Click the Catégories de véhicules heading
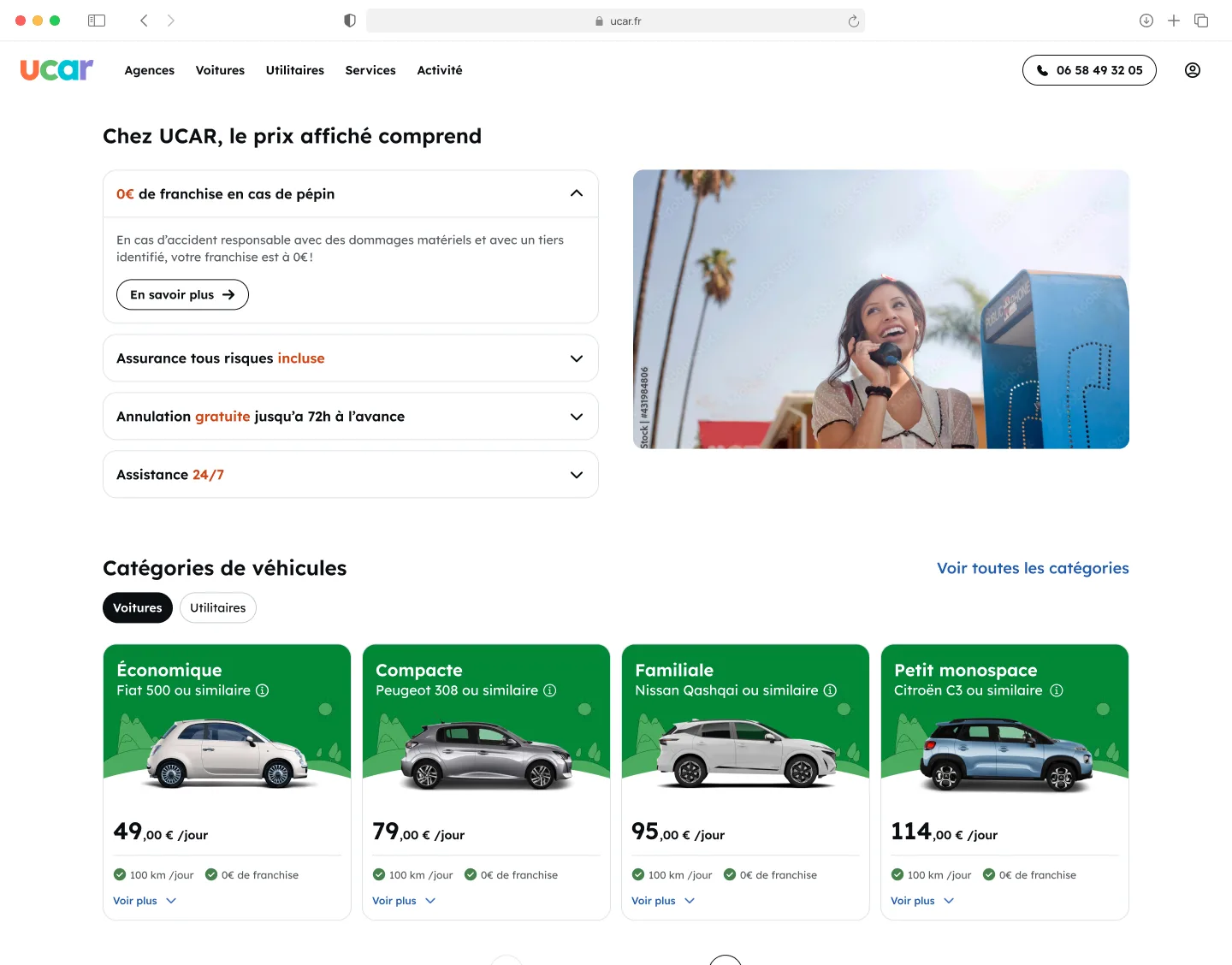The image size is (1232, 965). click(225, 568)
